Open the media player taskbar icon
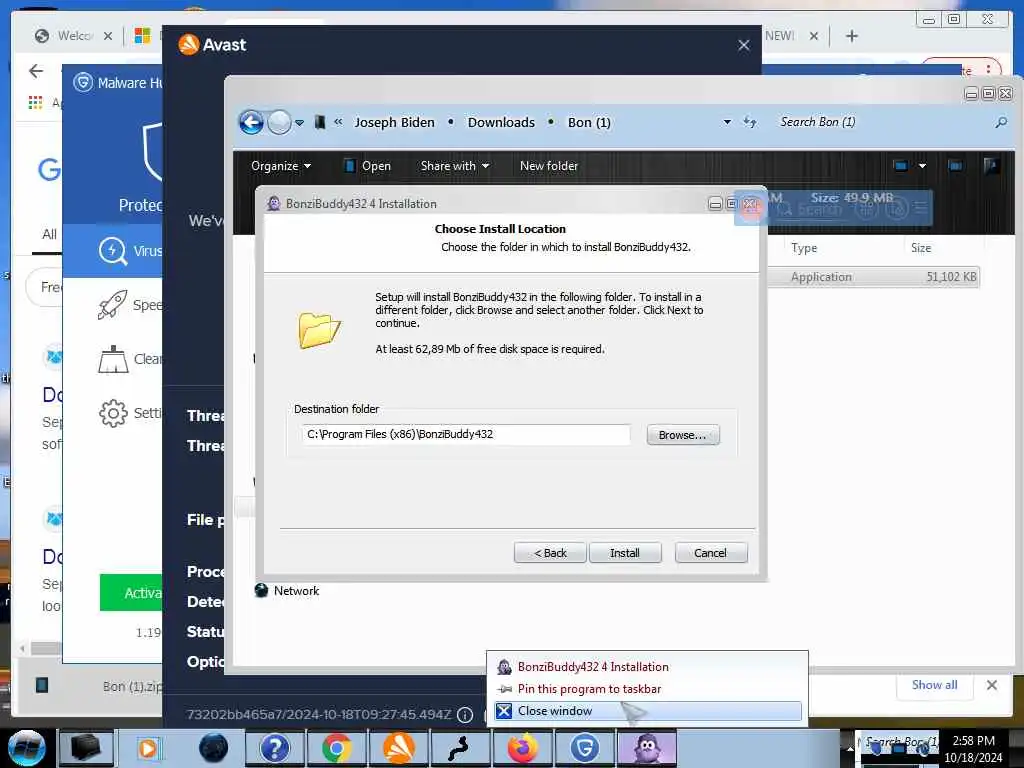Viewport: 1024px width, 768px height. (x=149, y=748)
